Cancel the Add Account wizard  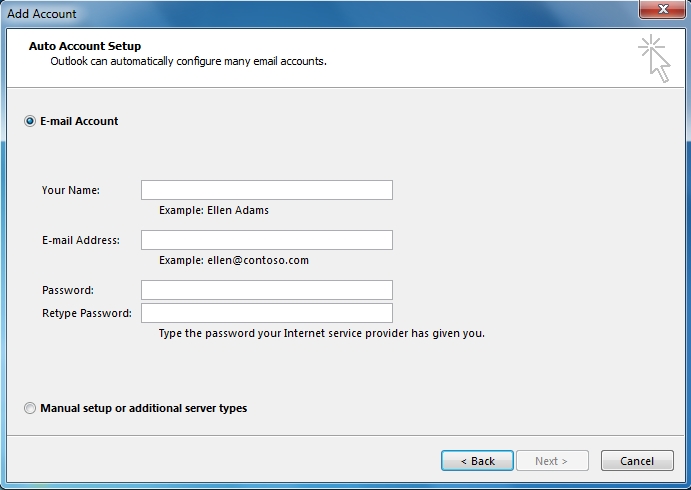point(637,461)
